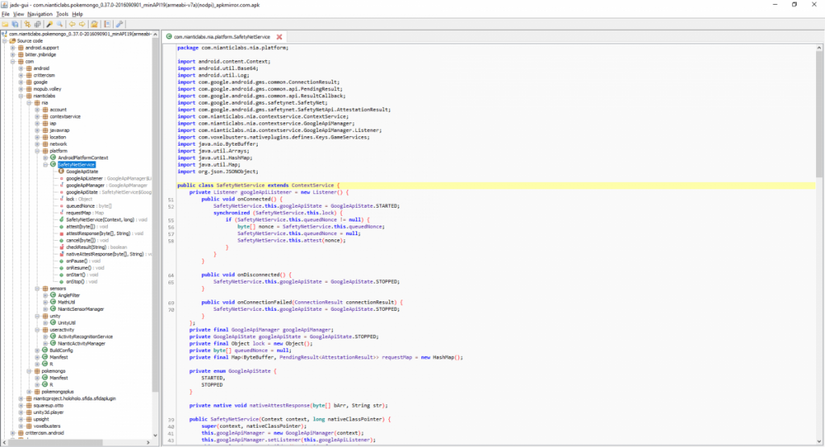The width and height of the screenshot is (825, 447).
Task: Go back with the left arrow icon
Action: [72, 24]
